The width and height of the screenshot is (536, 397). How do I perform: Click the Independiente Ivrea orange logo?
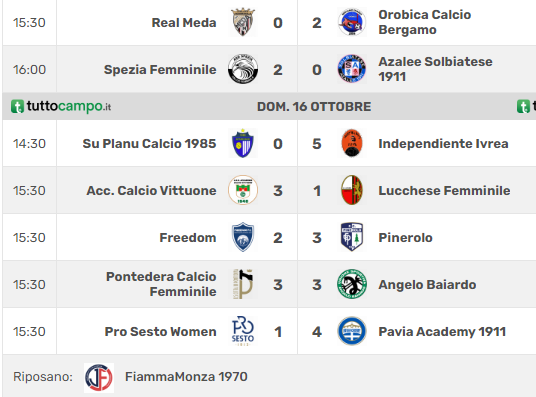point(352,143)
